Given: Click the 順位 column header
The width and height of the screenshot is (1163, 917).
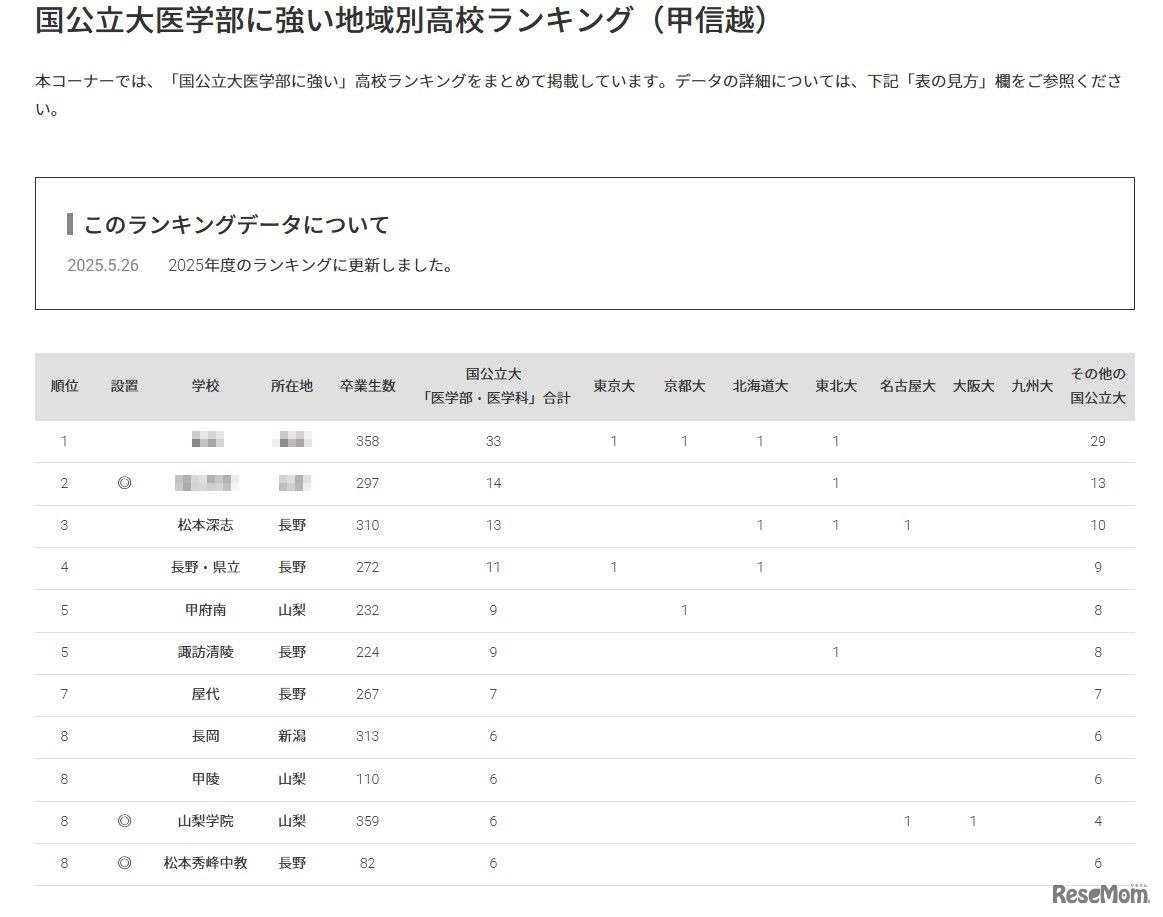Looking at the screenshot, I should tap(64, 387).
